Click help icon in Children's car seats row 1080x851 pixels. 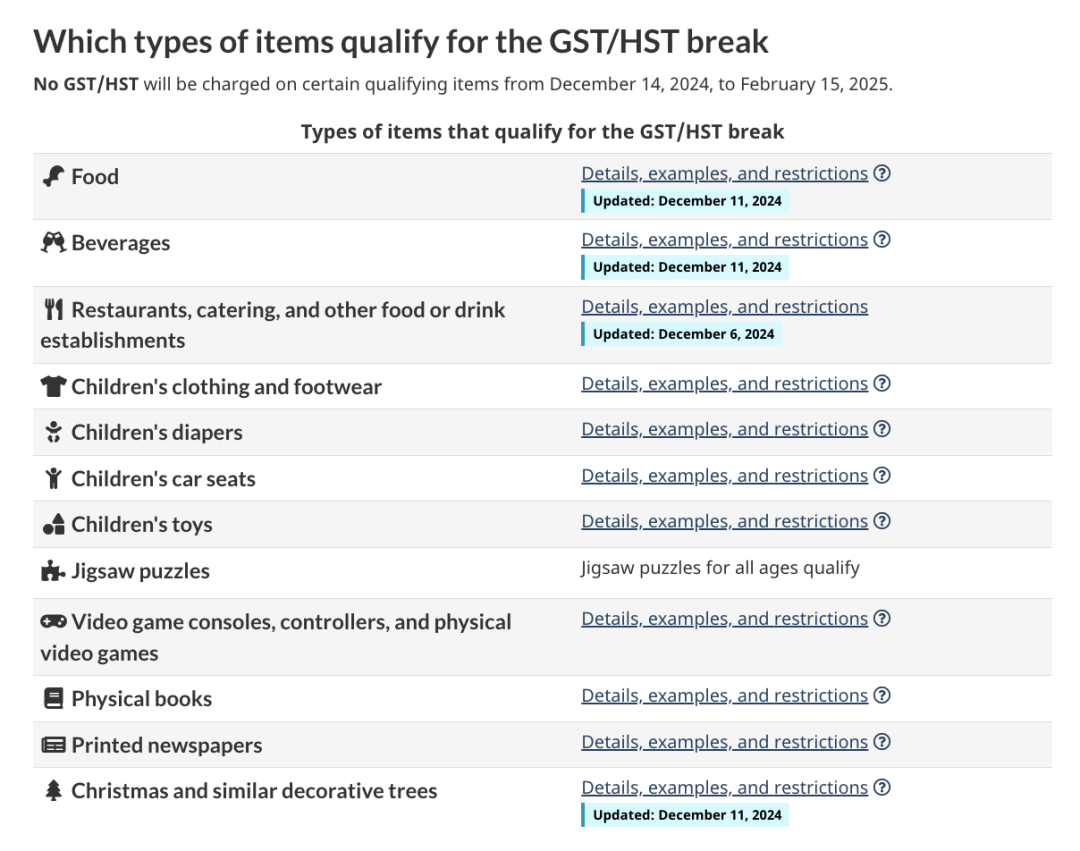click(x=882, y=476)
